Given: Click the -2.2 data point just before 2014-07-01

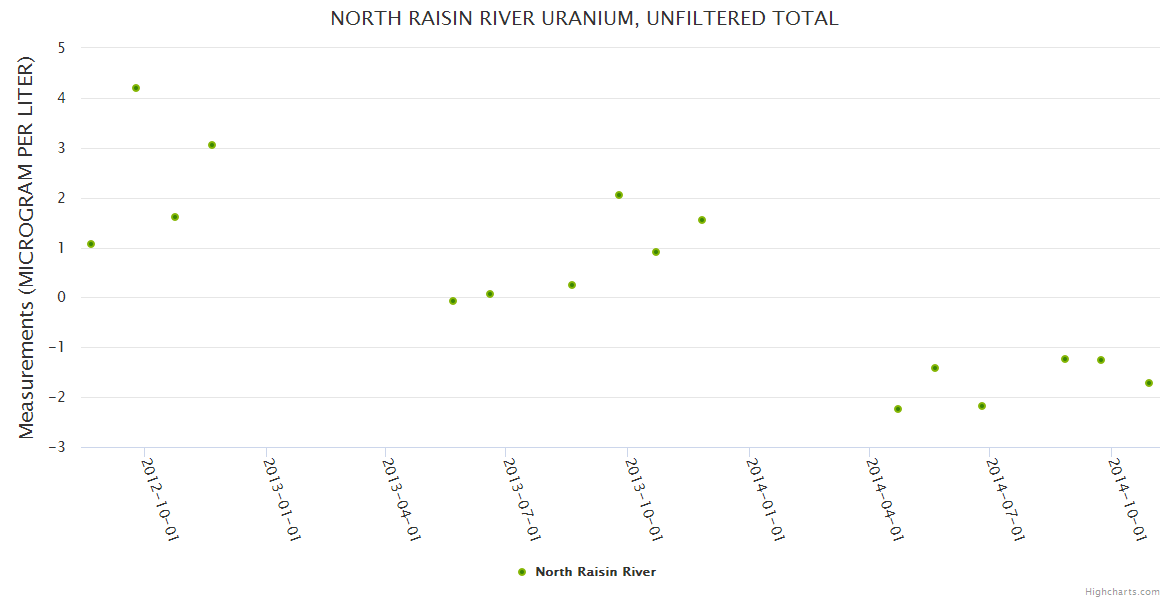Looking at the screenshot, I should [982, 406].
